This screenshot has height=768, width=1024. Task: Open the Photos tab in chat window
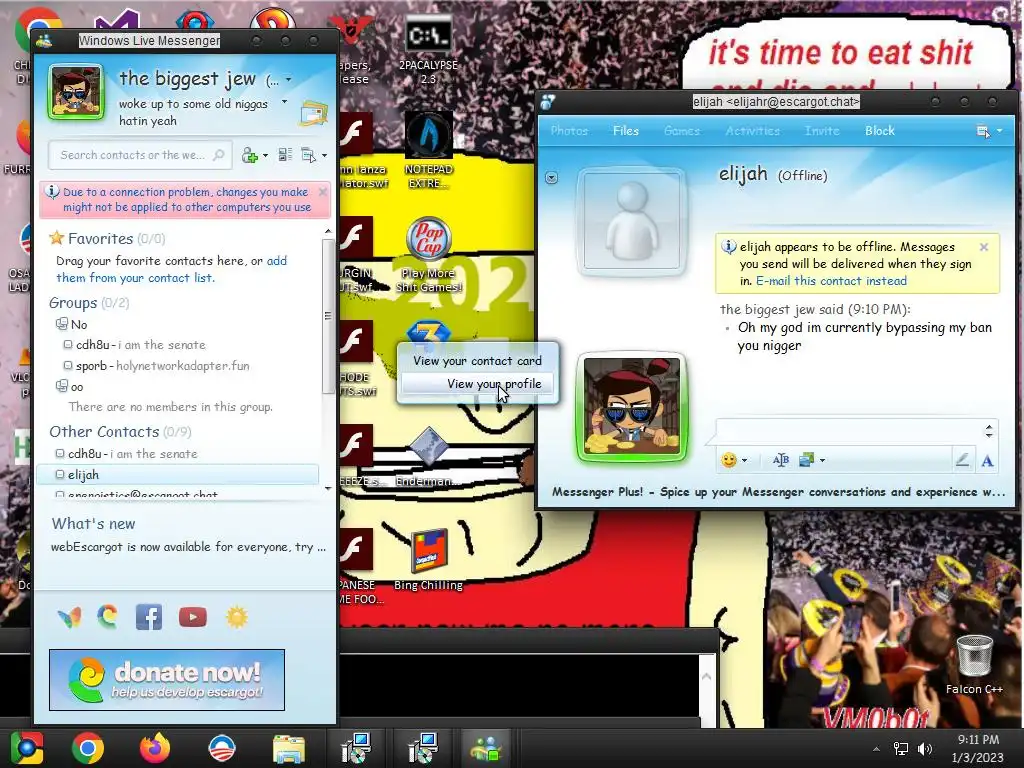click(569, 131)
